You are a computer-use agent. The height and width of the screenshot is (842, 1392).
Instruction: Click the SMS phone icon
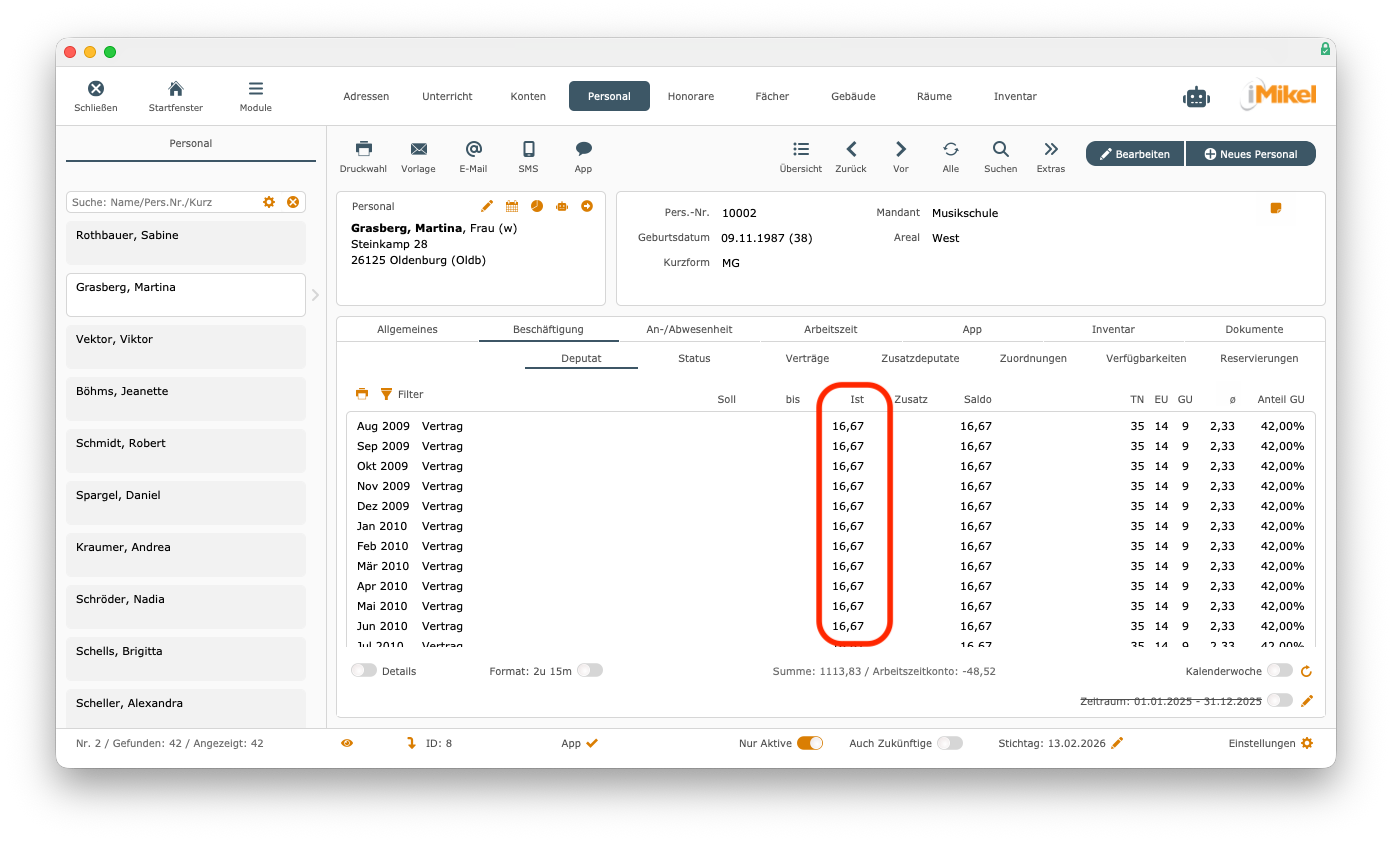pyautogui.click(x=528, y=149)
